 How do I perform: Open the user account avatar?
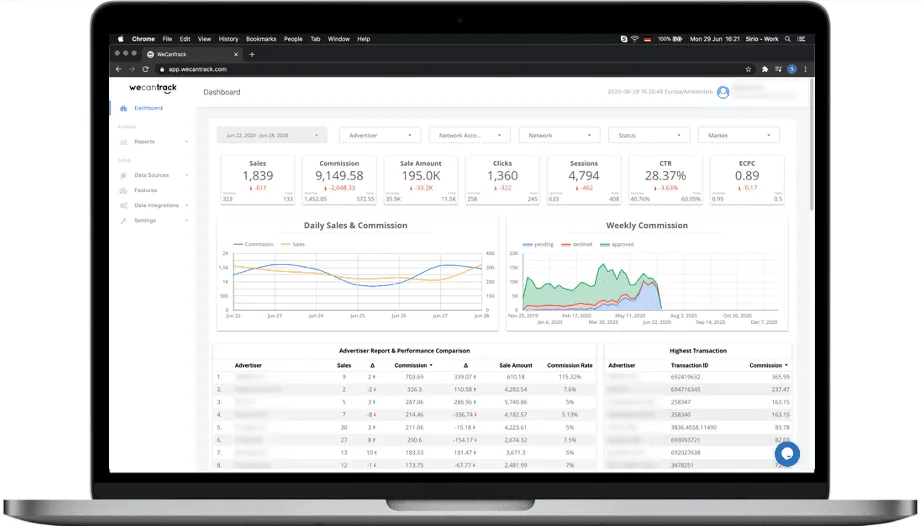[x=723, y=92]
